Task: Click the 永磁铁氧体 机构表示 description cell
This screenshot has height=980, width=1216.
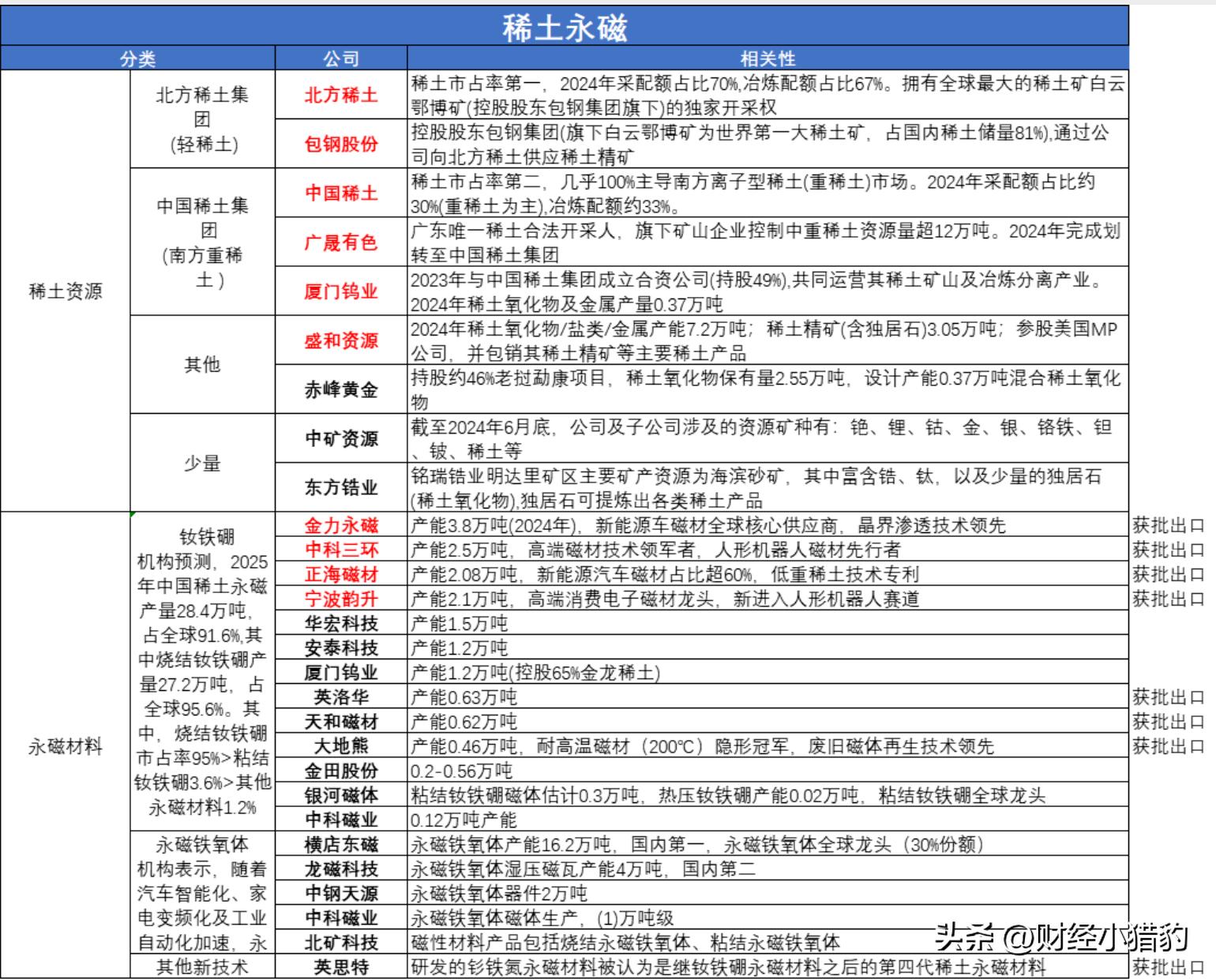Action: [202, 893]
